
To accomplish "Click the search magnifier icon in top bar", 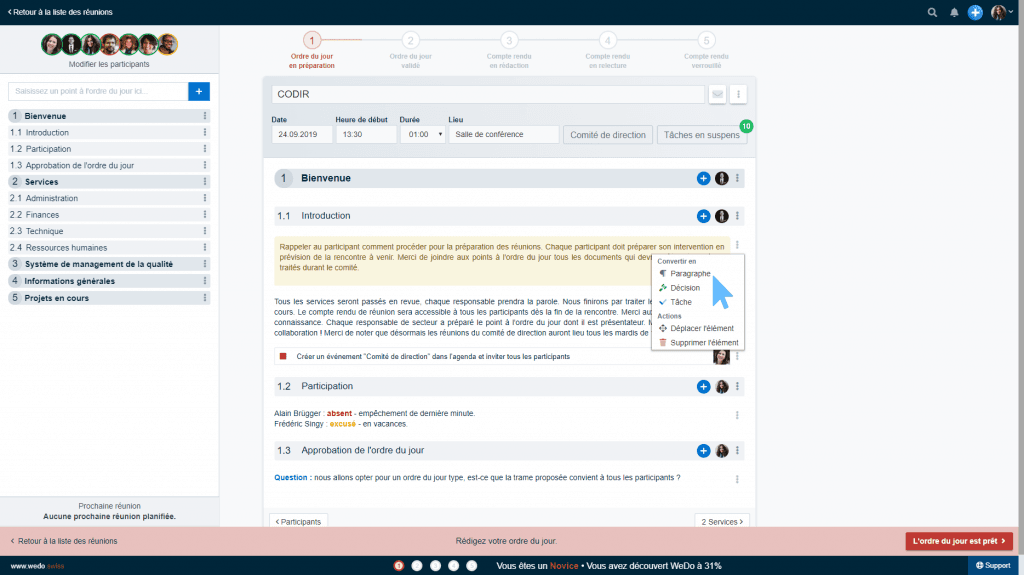I will coord(932,12).
